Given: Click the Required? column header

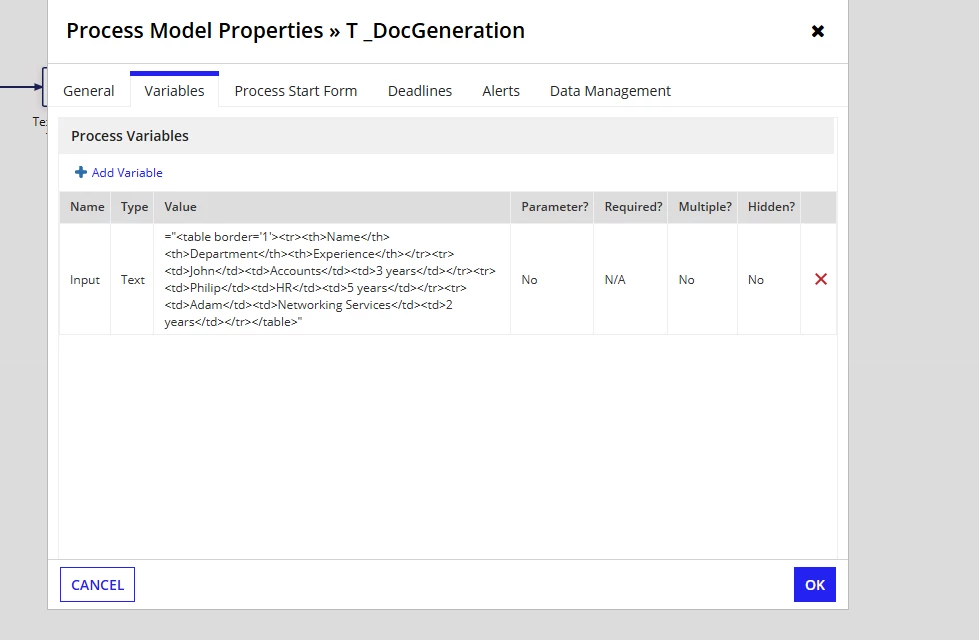Looking at the screenshot, I should tap(633, 207).
